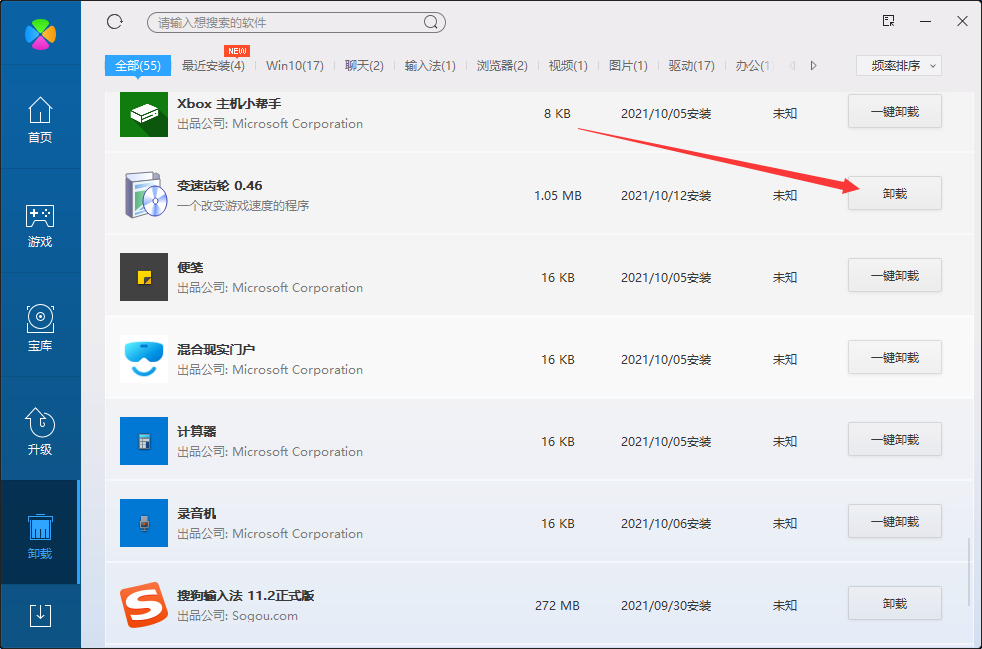This screenshot has height=649, width=982.
Task: Uninstall 变速齿轮 0.46 with 卸载 button
Action: click(895, 194)
